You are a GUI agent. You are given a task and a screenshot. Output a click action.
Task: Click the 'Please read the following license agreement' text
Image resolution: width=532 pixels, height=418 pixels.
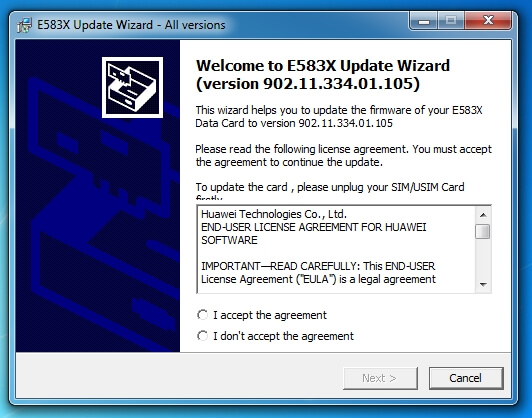pyautogui.click(x=301, y=149)
